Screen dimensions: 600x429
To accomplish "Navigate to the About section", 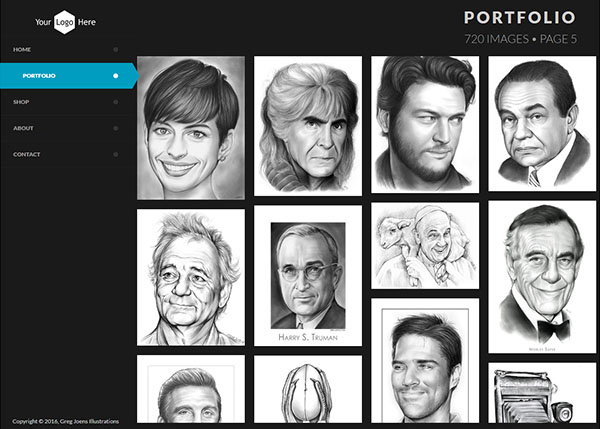I will 23,128.
